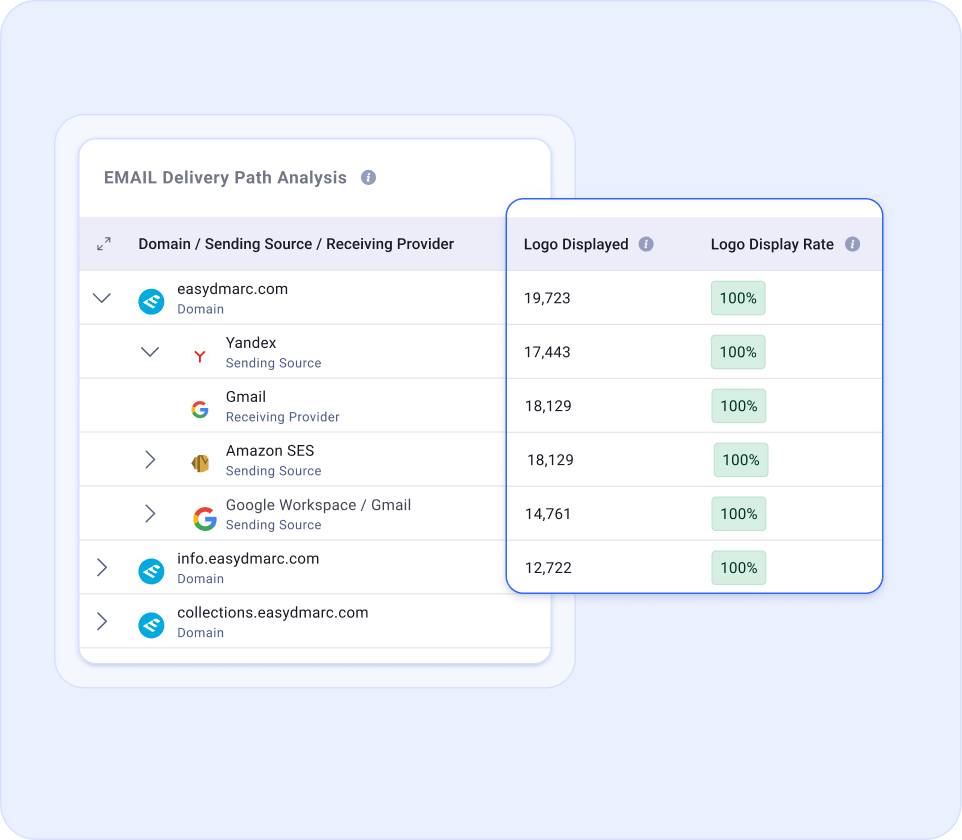Viewport: 962px width, 840px height.
Task: Click the Amazon SES label
Action: click(269, 451)
